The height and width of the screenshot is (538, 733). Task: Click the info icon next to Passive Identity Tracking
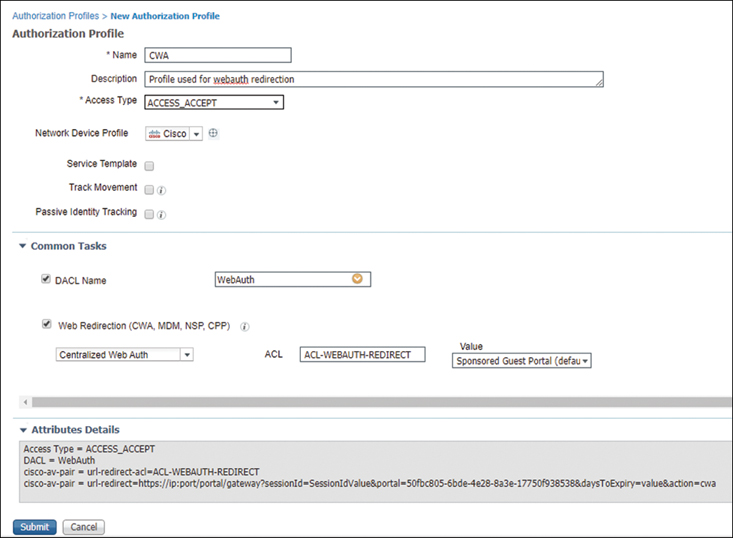161,214
